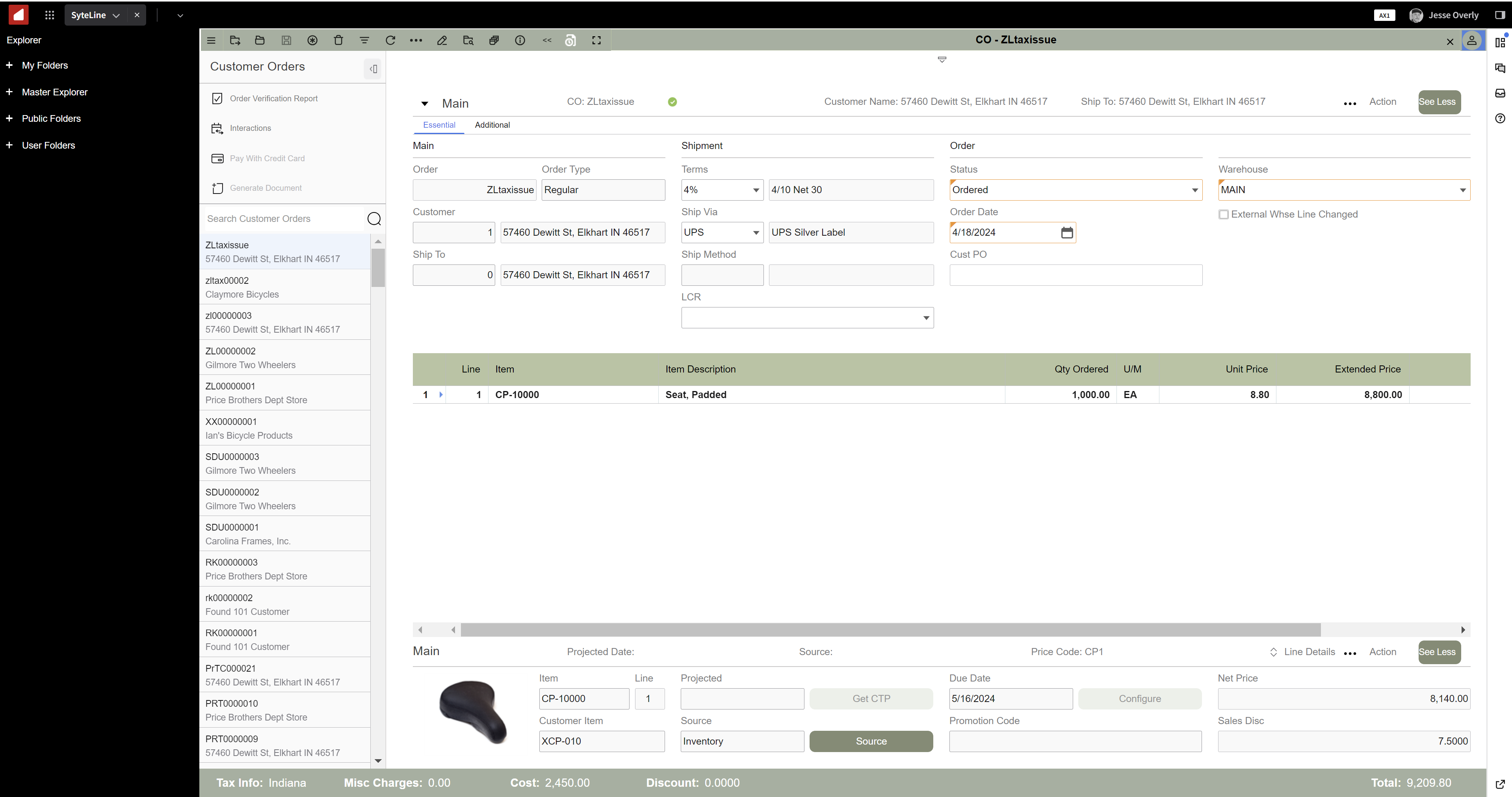Click the trash delete toolbar icon
The width and height of the screenshot is (1512, 797).
(338, 40)
